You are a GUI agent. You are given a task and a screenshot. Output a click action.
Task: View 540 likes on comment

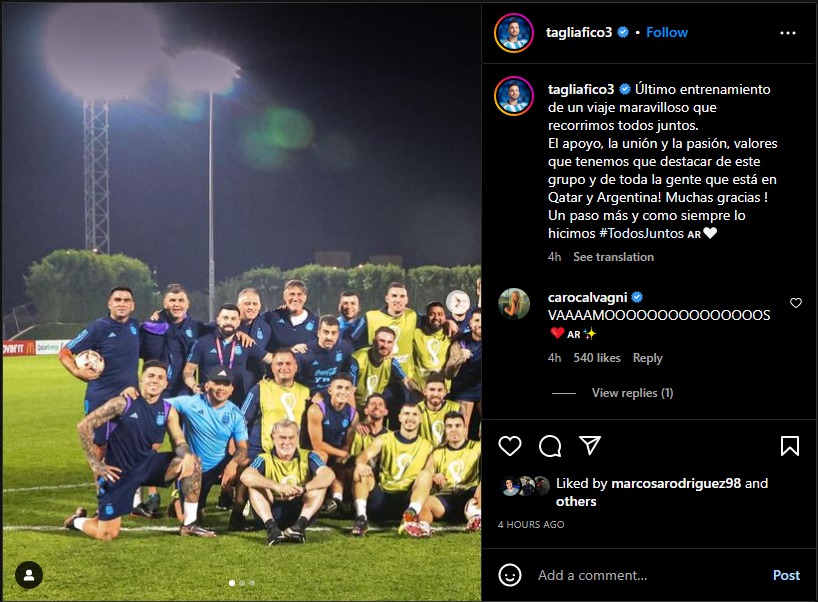(x=597, y=358)
